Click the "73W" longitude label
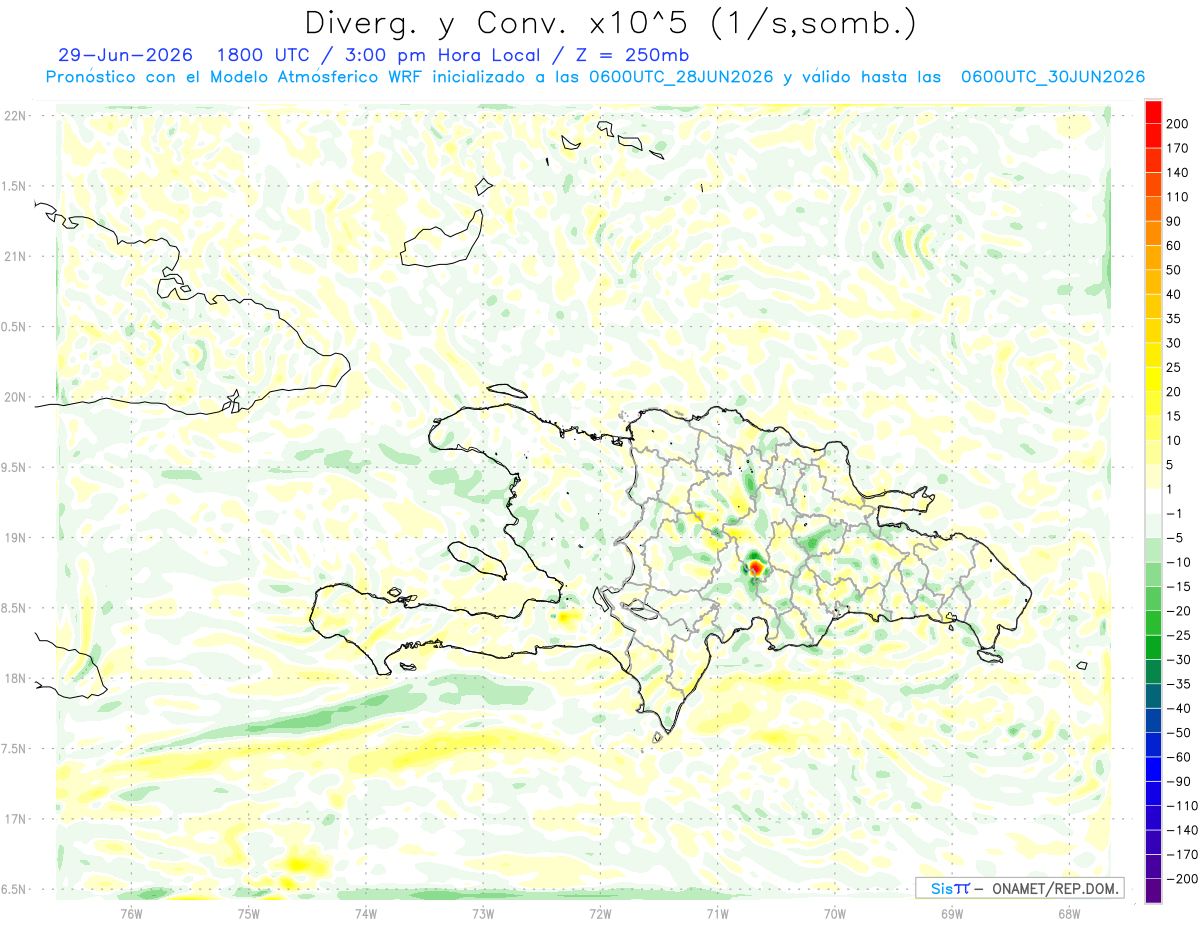1200x927 pixels. tap(483, 914)
